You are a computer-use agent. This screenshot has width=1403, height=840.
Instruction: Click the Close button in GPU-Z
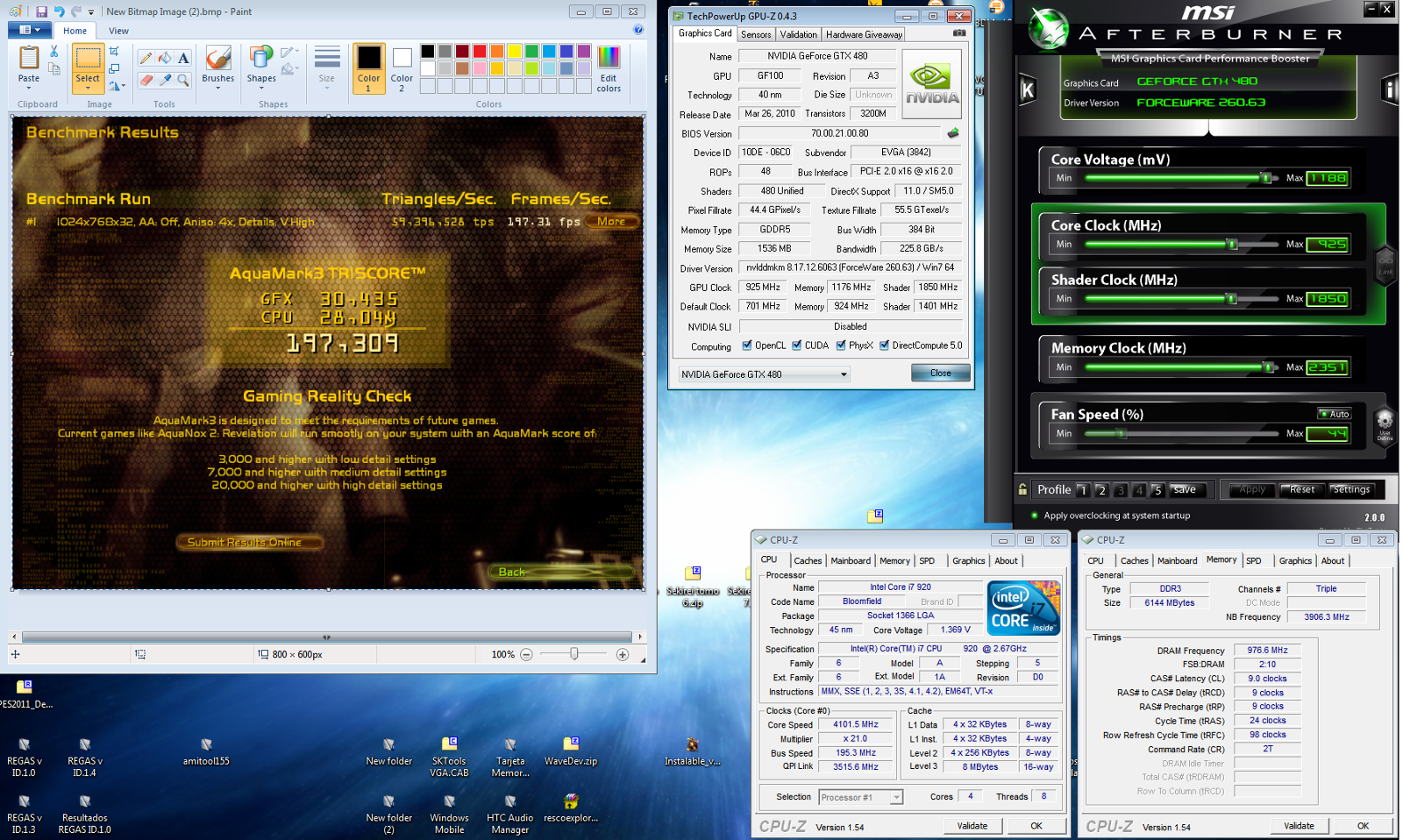[940, 373]
